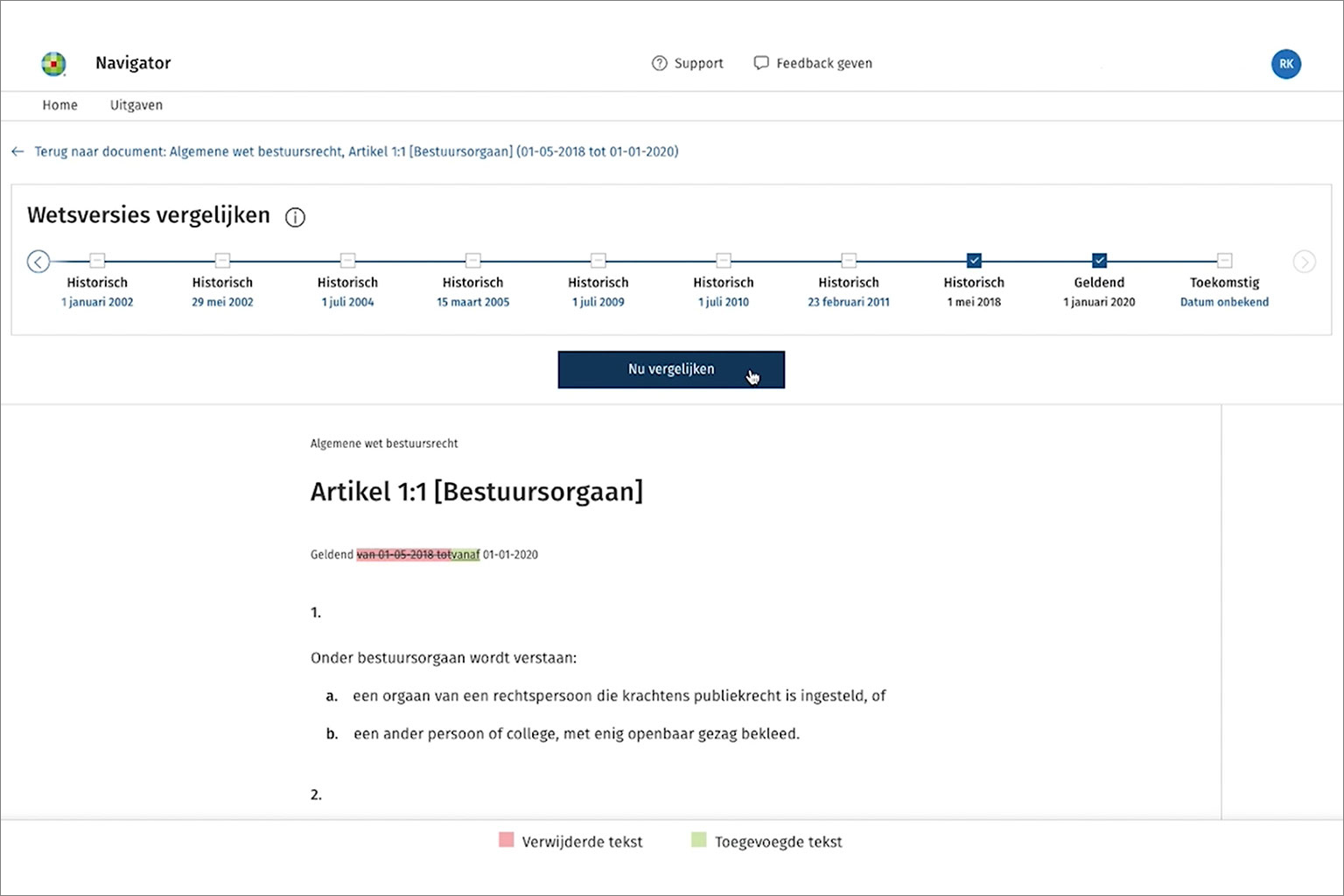The height and width of the screenshot is (896, 1344).
Task: Click back arrow to return to document
Action: (x=17, y=151)
